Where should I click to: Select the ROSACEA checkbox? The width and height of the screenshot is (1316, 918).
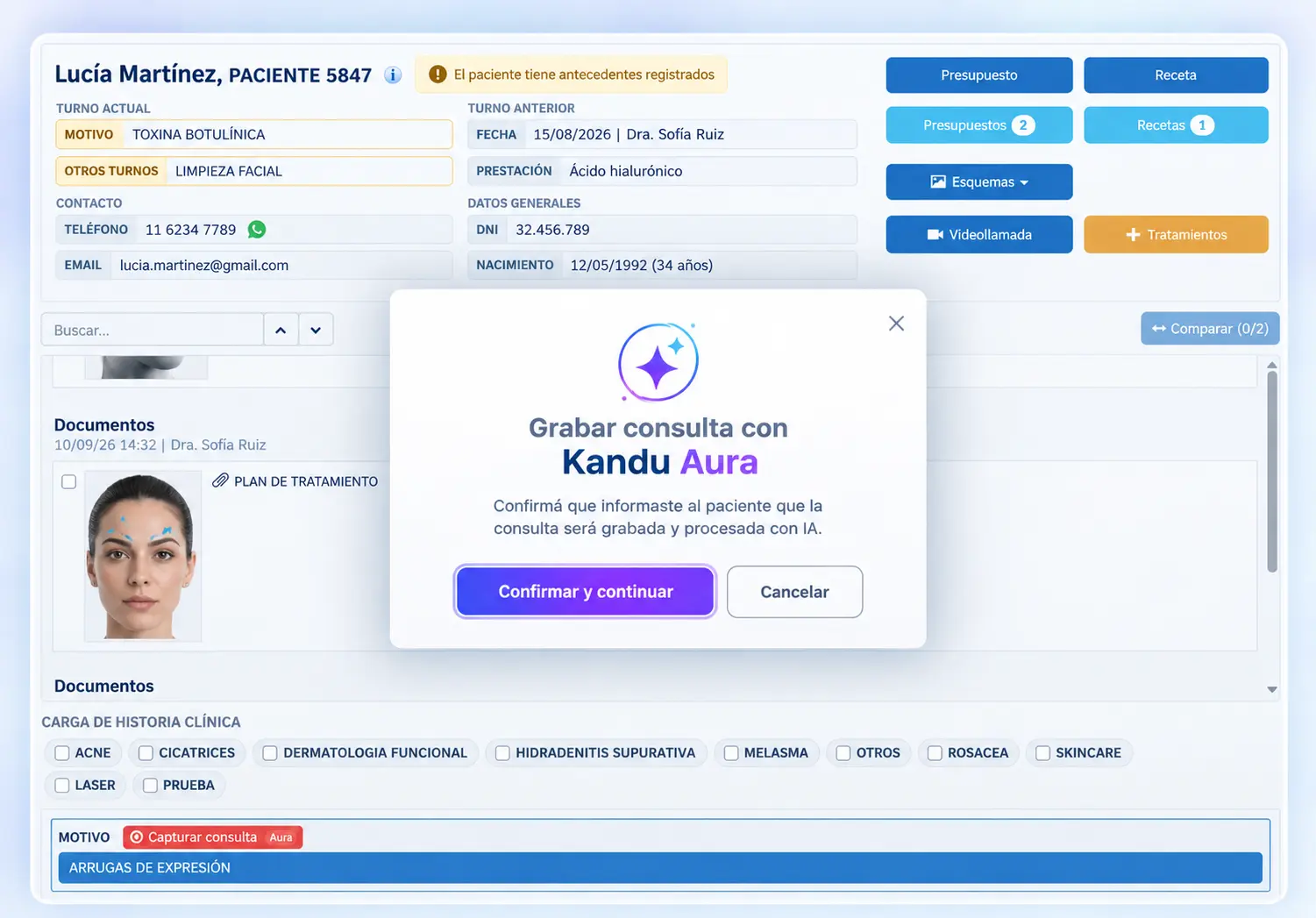[935, 753]
